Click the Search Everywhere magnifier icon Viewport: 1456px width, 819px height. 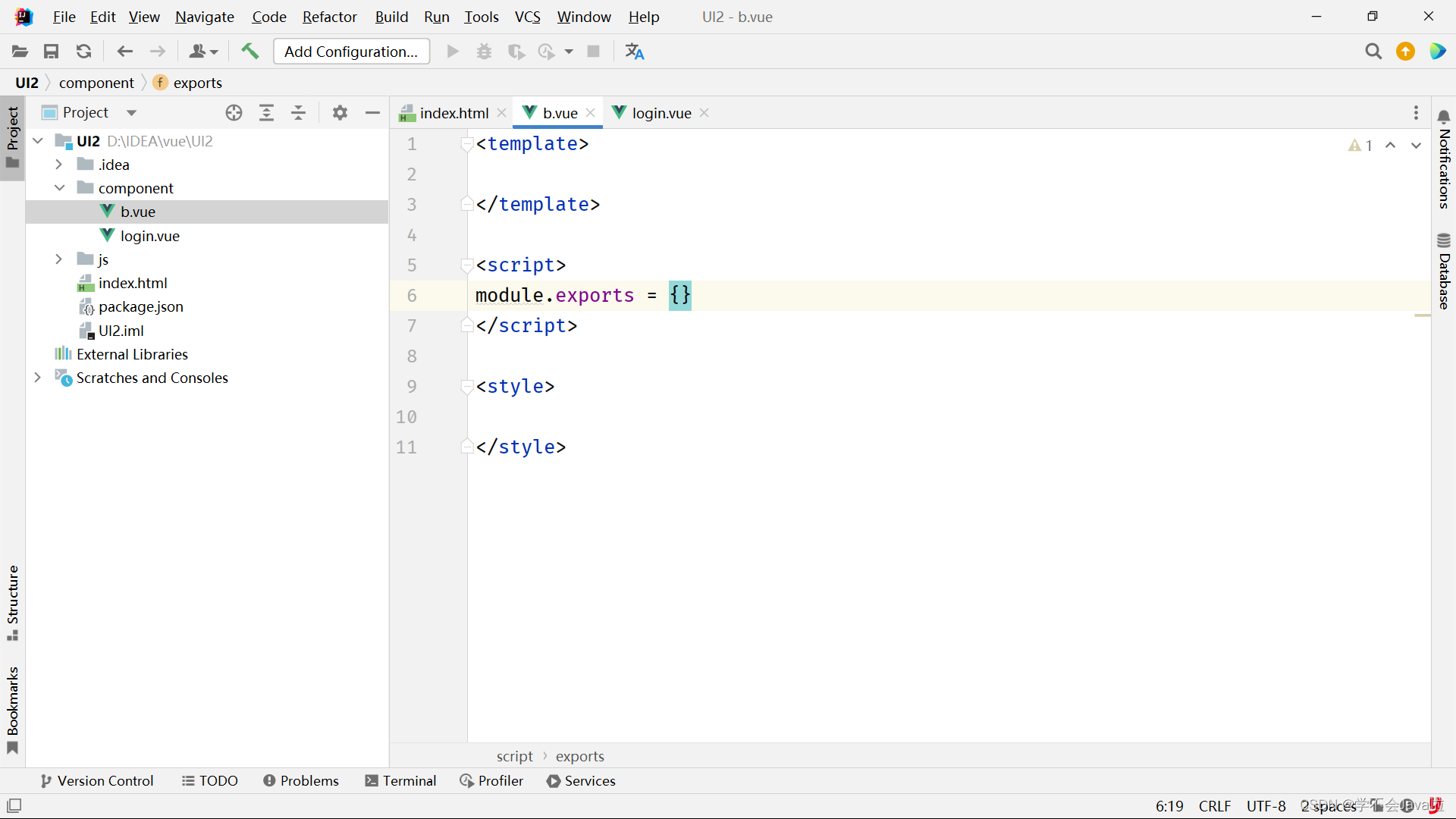coord(1373,52)
